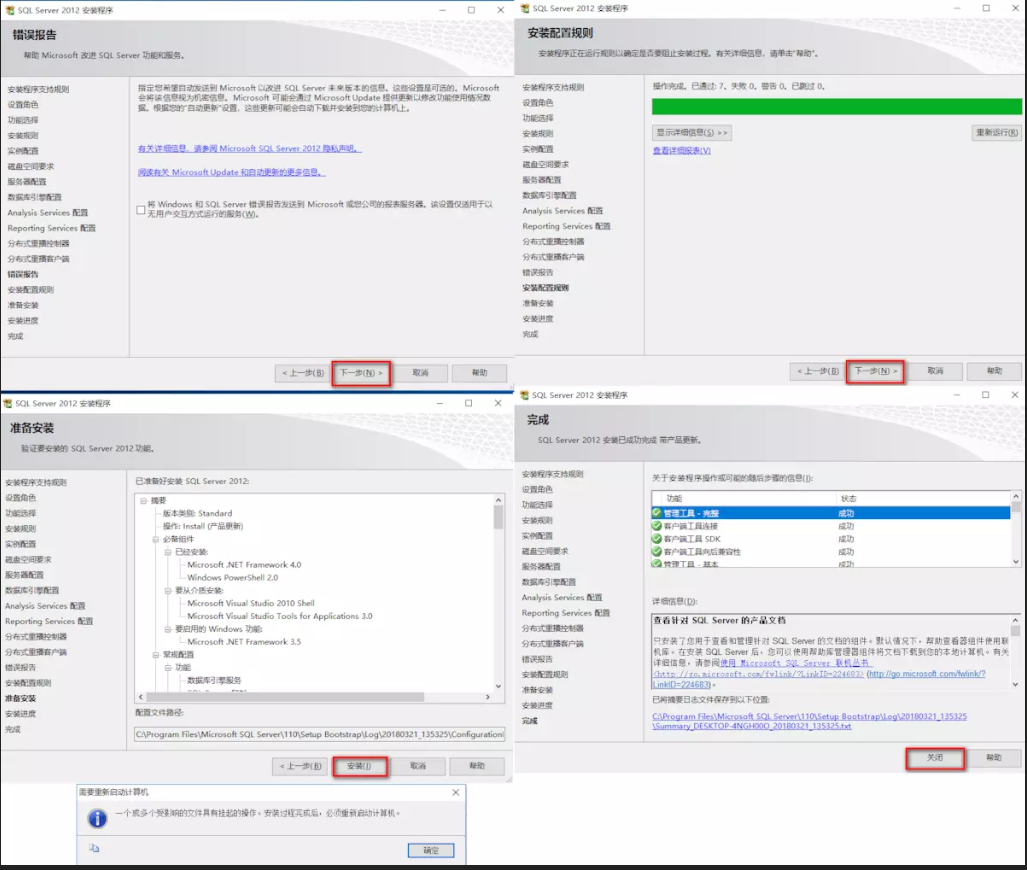Click the blue info icon in restart dialog

point(98,818)
